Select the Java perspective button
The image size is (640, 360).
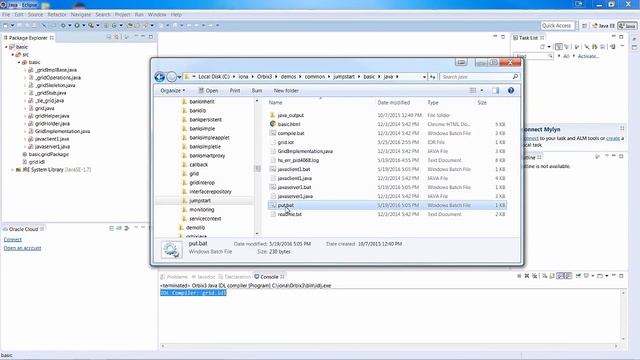pos(627,26)
